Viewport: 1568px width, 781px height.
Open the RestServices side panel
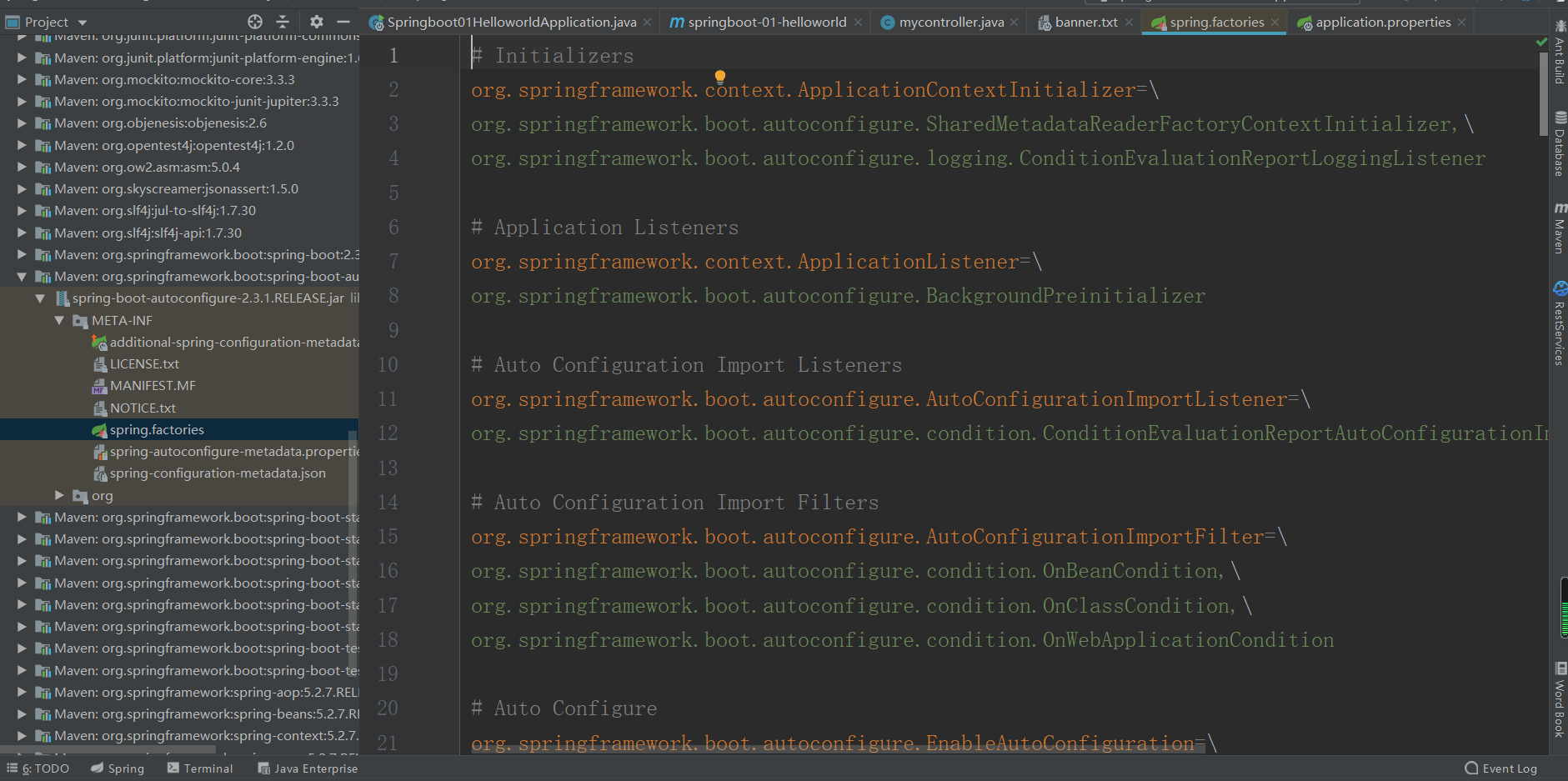(1559, 323)
